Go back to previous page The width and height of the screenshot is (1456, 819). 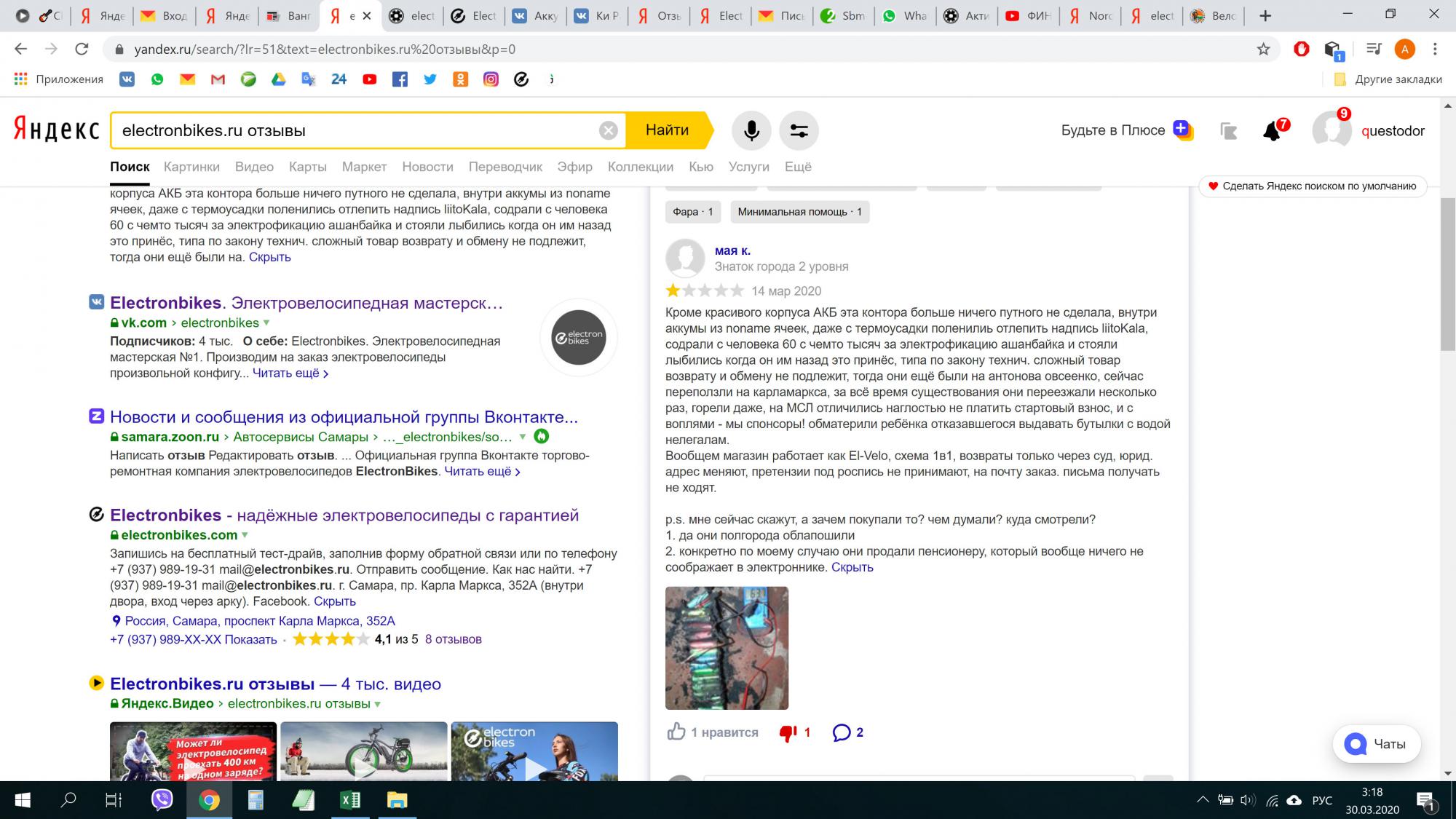point(20,50)
